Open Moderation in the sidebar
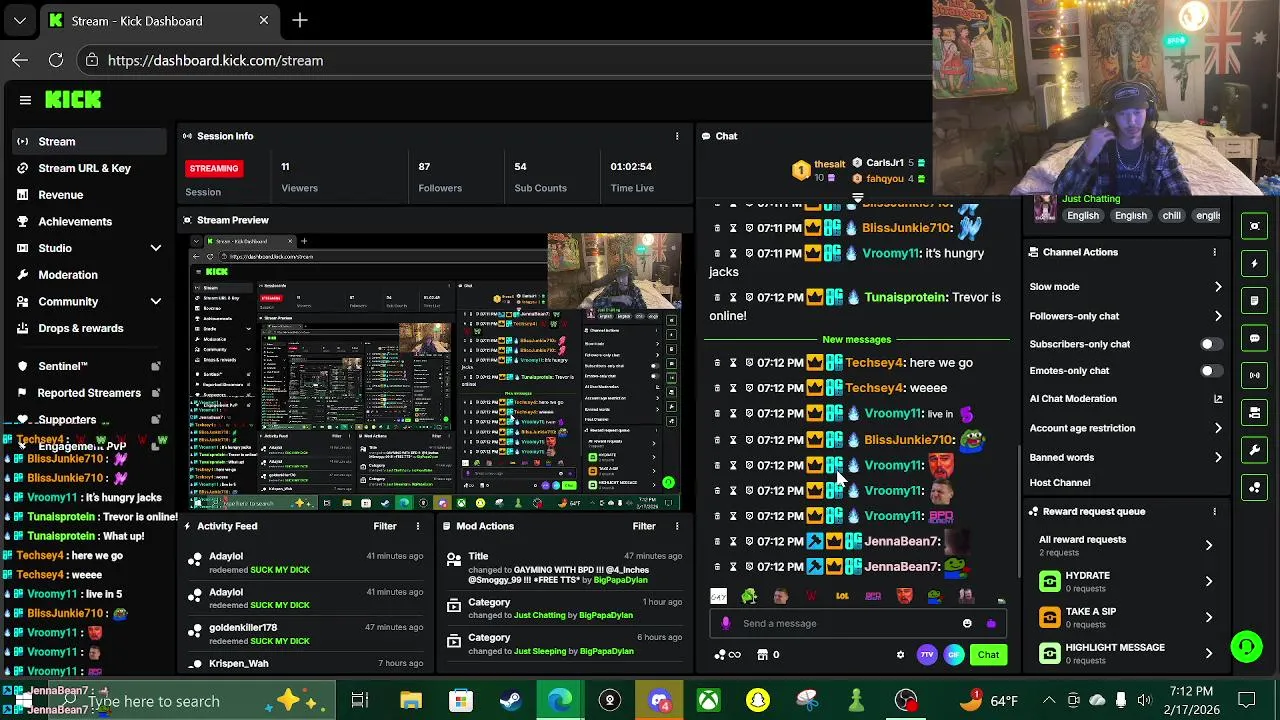Screen dimensions: 1280x720 tap(68, 275)
